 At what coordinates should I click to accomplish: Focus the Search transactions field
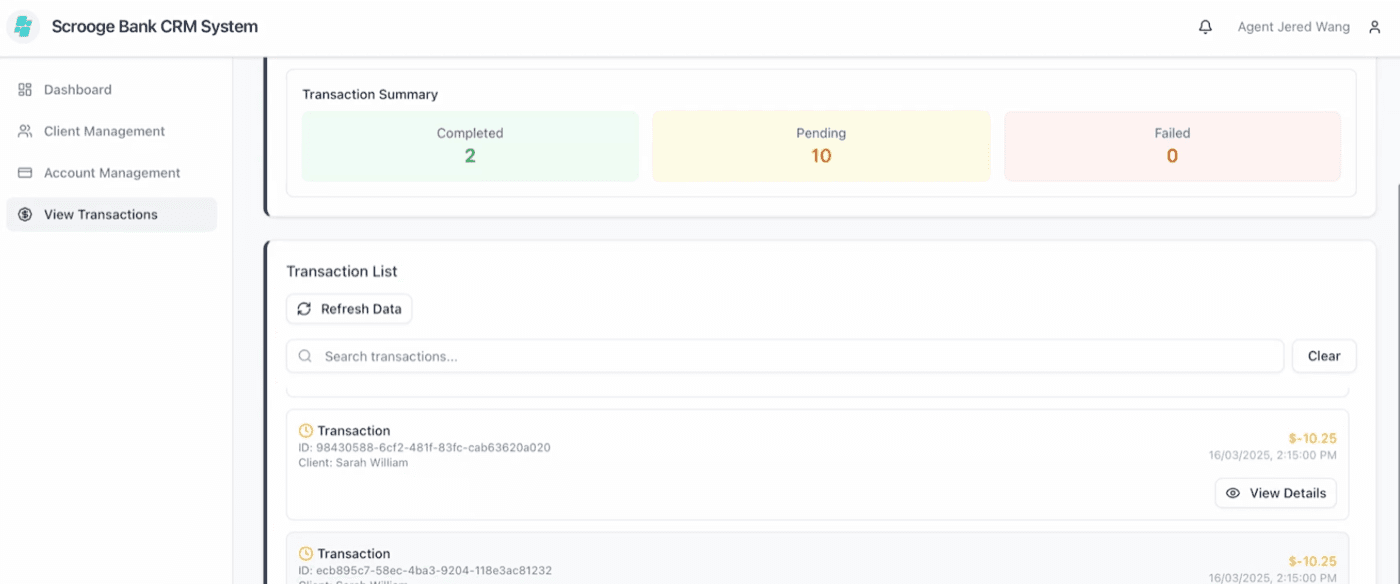click(785, 356)
